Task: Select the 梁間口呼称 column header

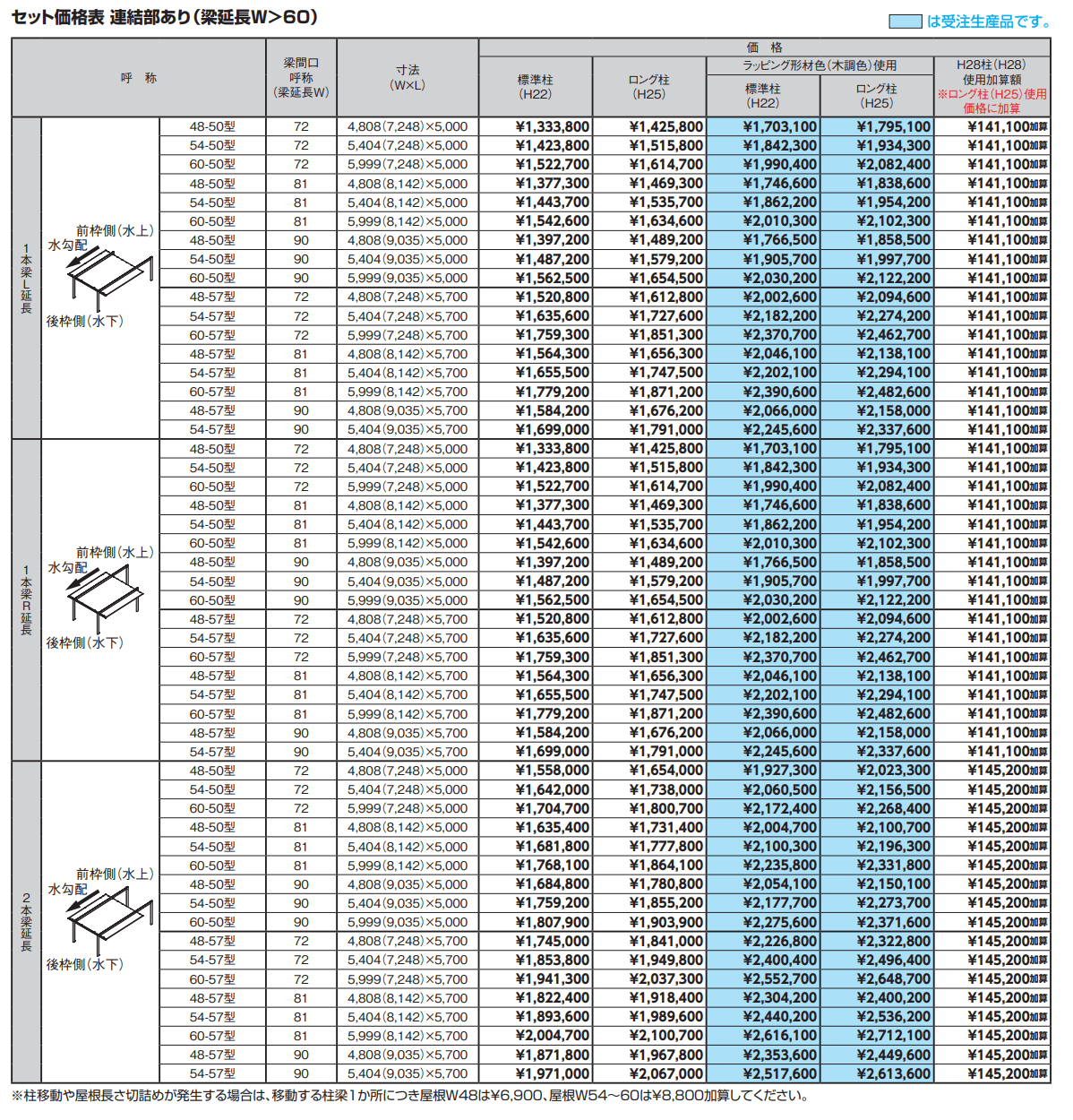Action: pos(301,77)
